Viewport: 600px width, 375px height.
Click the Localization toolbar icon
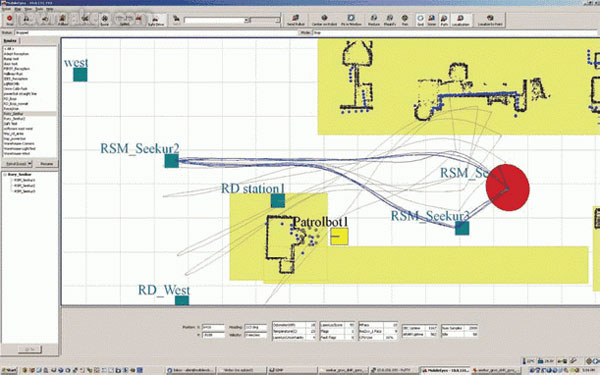point(460,20)
